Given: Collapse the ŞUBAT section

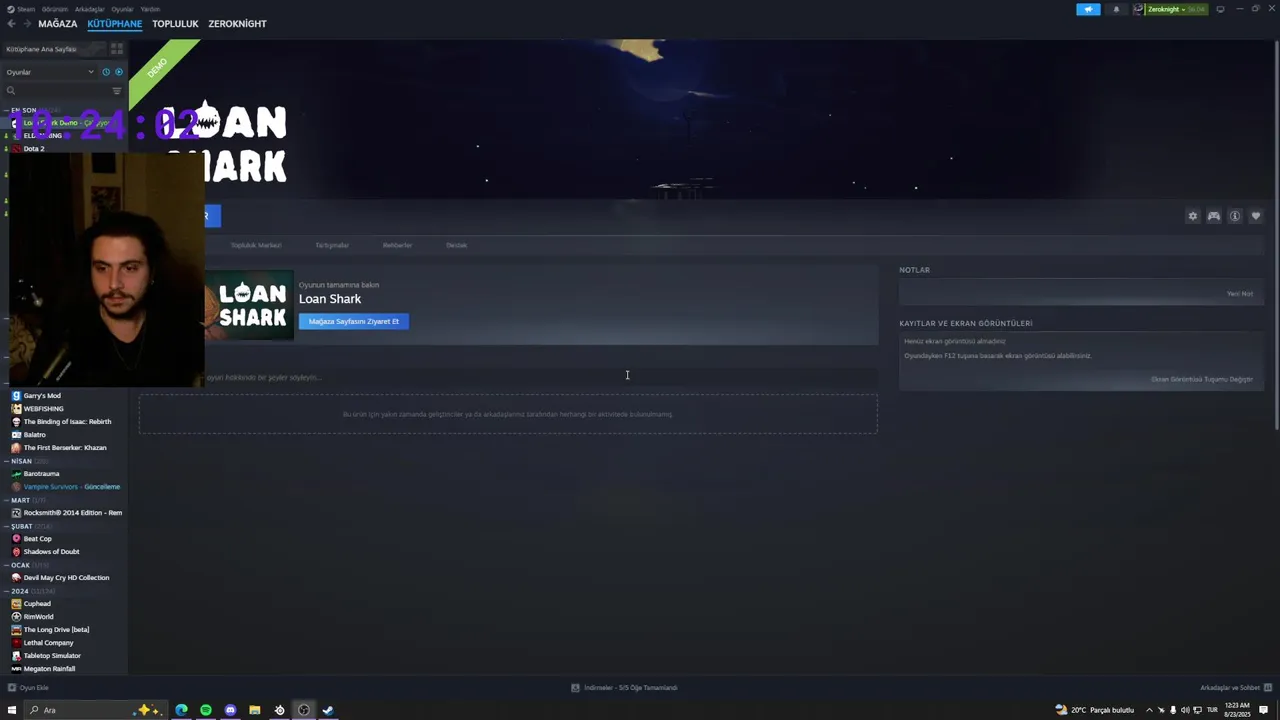Looking at the screenshot, I should pyautogui.click(x=7, y=526).
